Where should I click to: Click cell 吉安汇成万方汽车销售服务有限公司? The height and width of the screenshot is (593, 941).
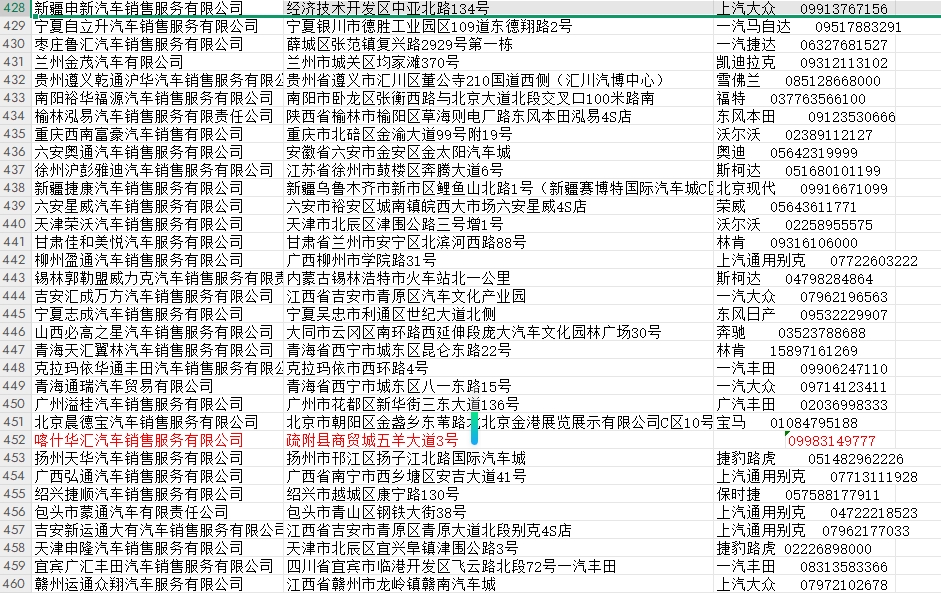[154, 296]
